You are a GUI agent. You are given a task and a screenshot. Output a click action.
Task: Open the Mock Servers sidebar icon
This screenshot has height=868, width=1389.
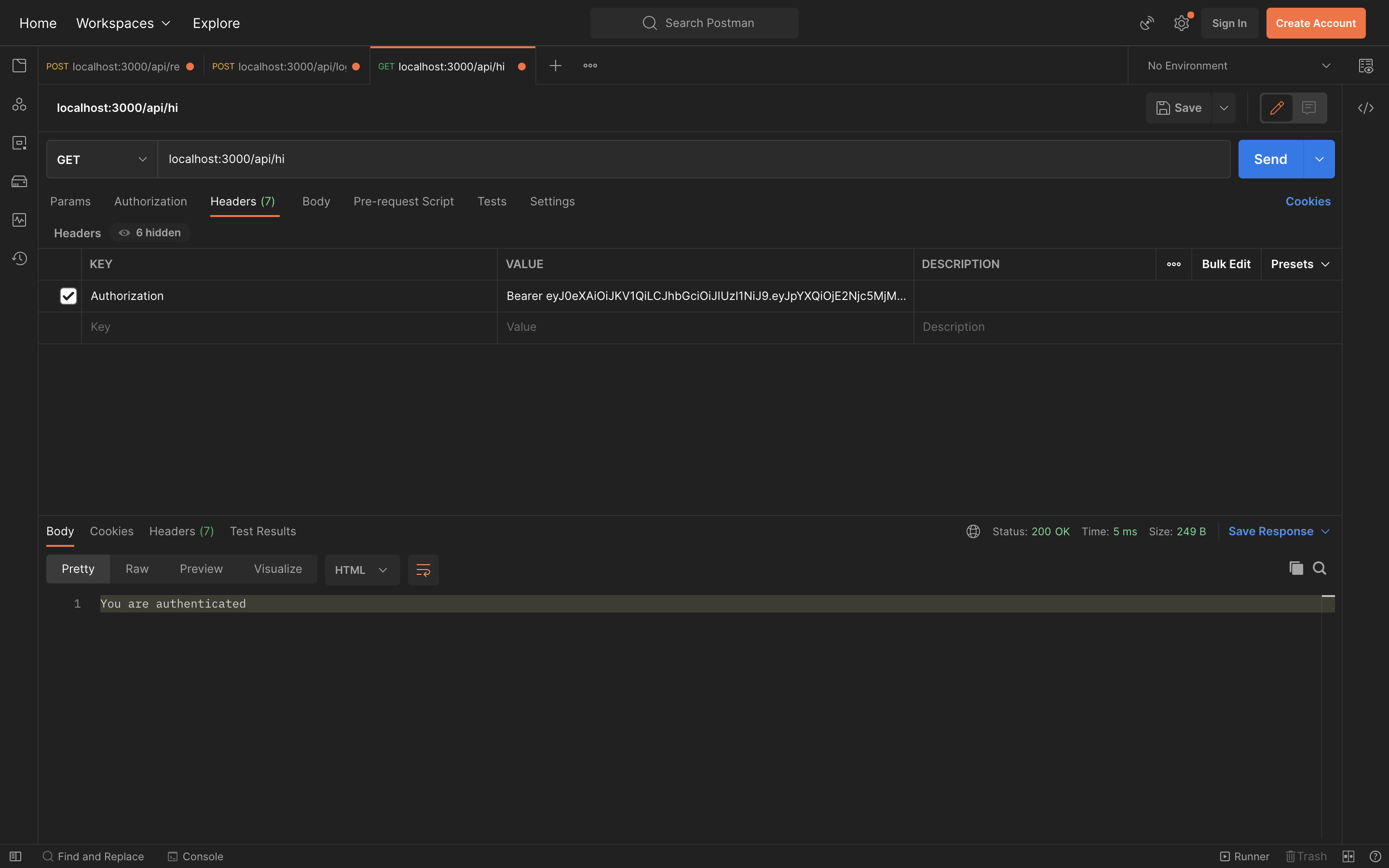pos(19,181)
